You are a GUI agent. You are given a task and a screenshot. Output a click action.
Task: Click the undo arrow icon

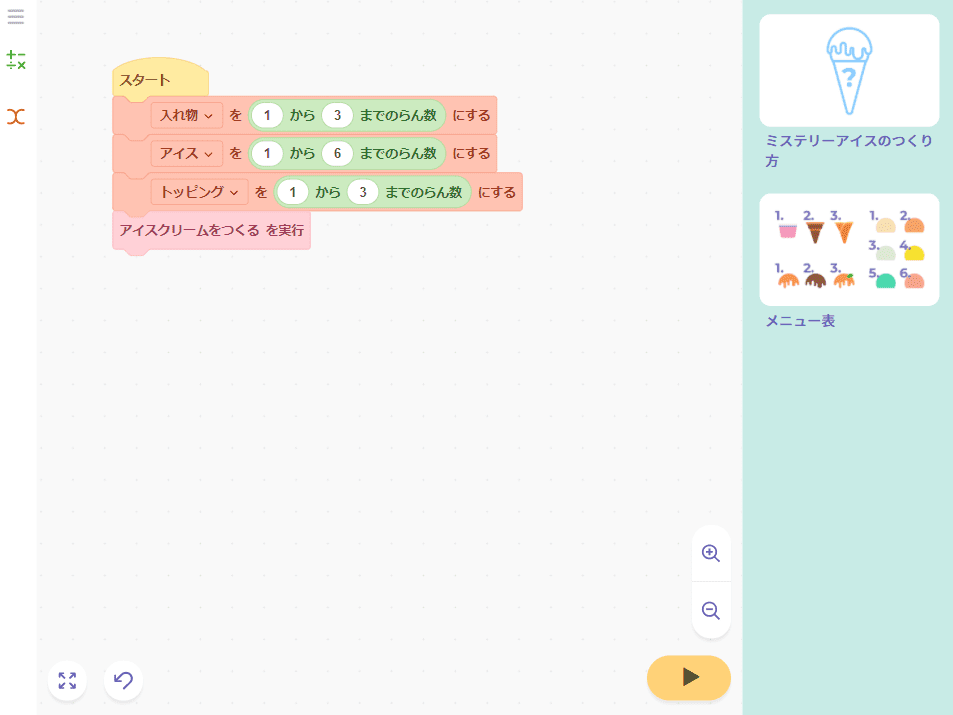[124, 681]
